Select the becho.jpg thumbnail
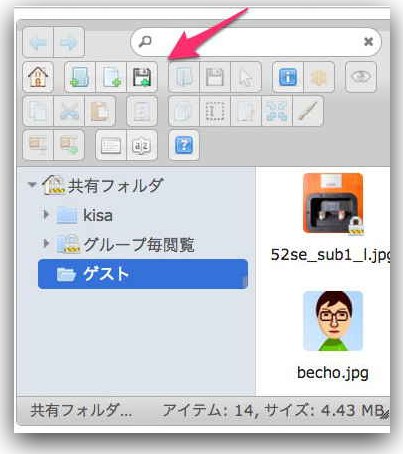403x454 pixels. (x=333, y=321)
